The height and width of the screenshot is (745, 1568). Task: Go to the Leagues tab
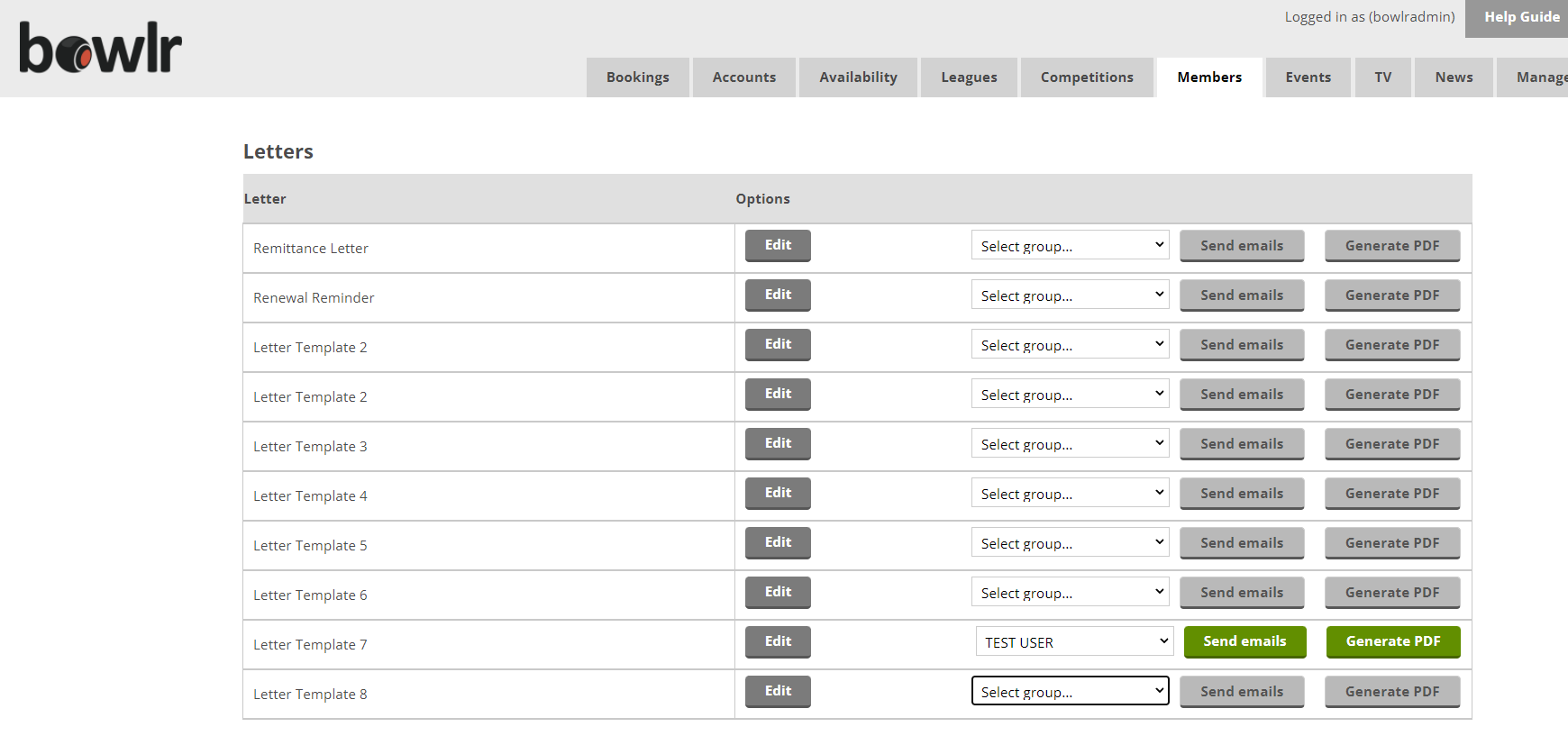pyautogui.click(x=969, y=77)
